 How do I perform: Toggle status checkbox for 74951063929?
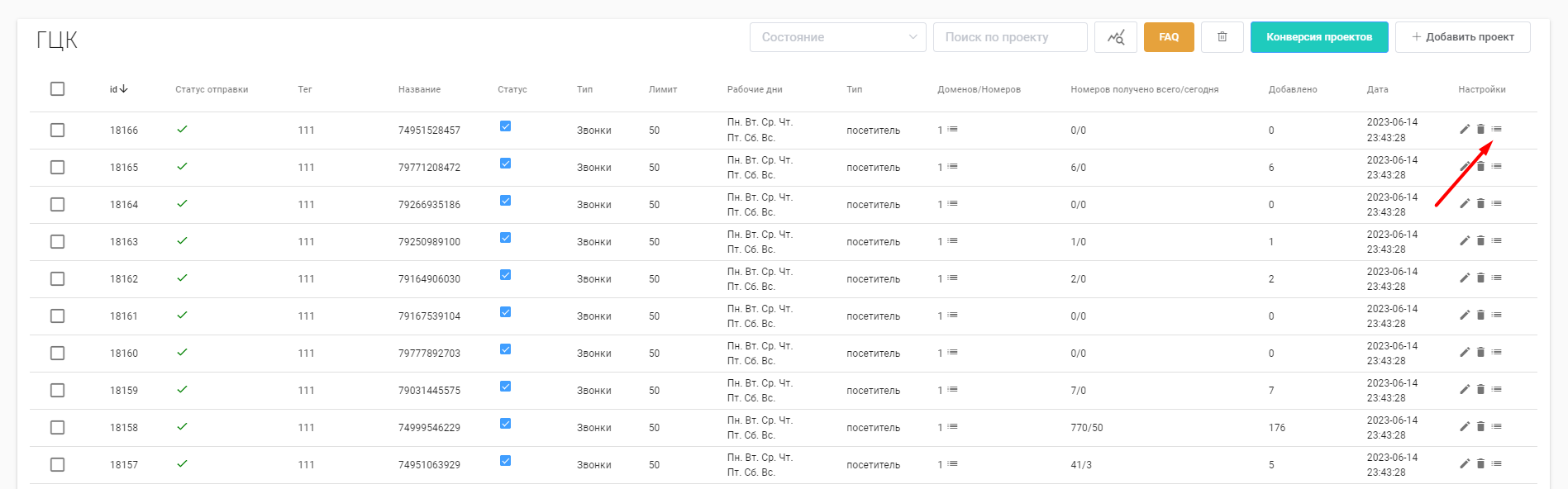point(505,461)
